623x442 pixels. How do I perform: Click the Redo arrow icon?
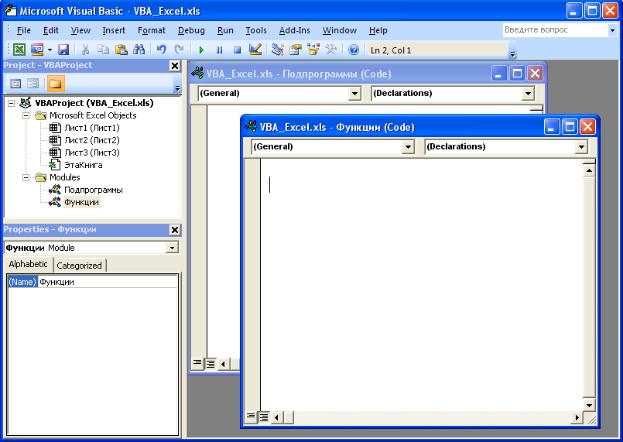[179, 50]
